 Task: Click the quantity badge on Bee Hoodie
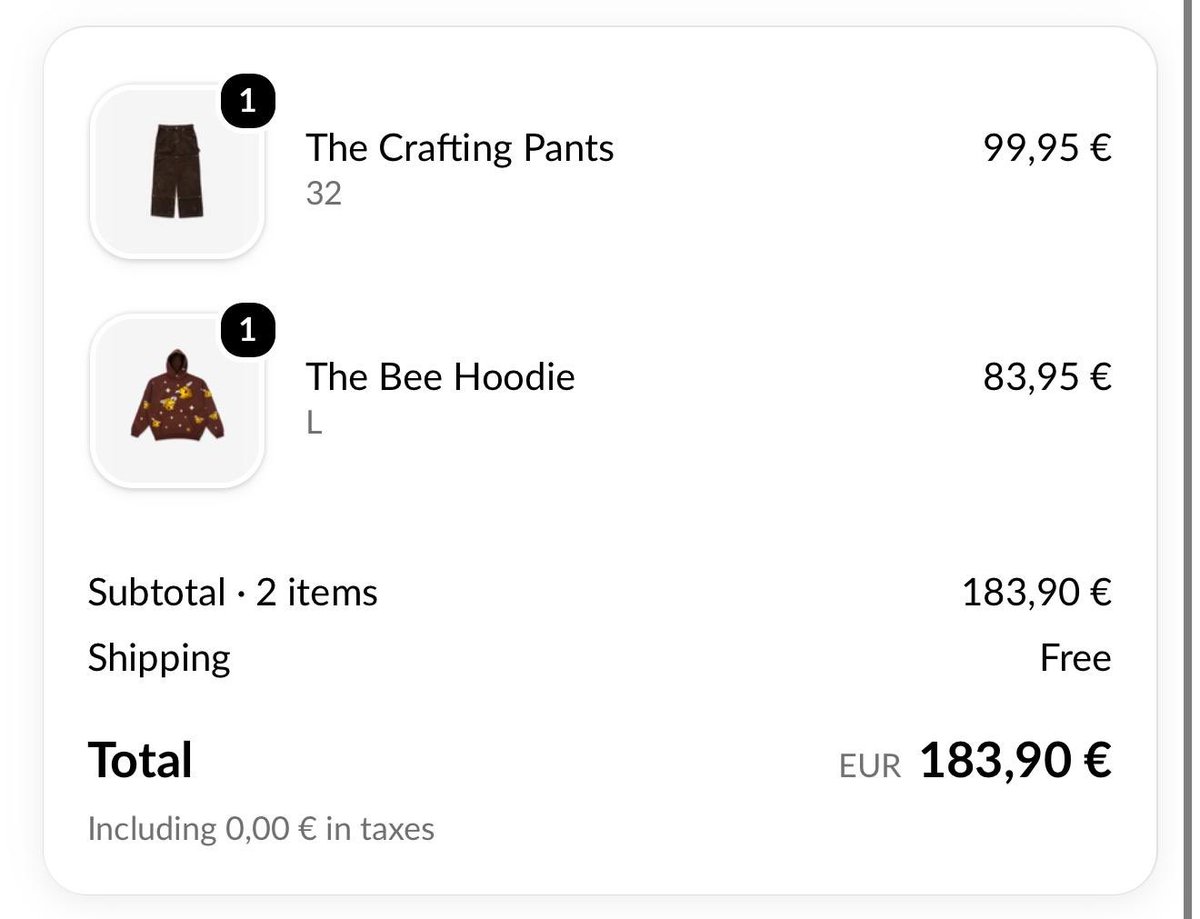pyautogui.click(x=248, y=332)
